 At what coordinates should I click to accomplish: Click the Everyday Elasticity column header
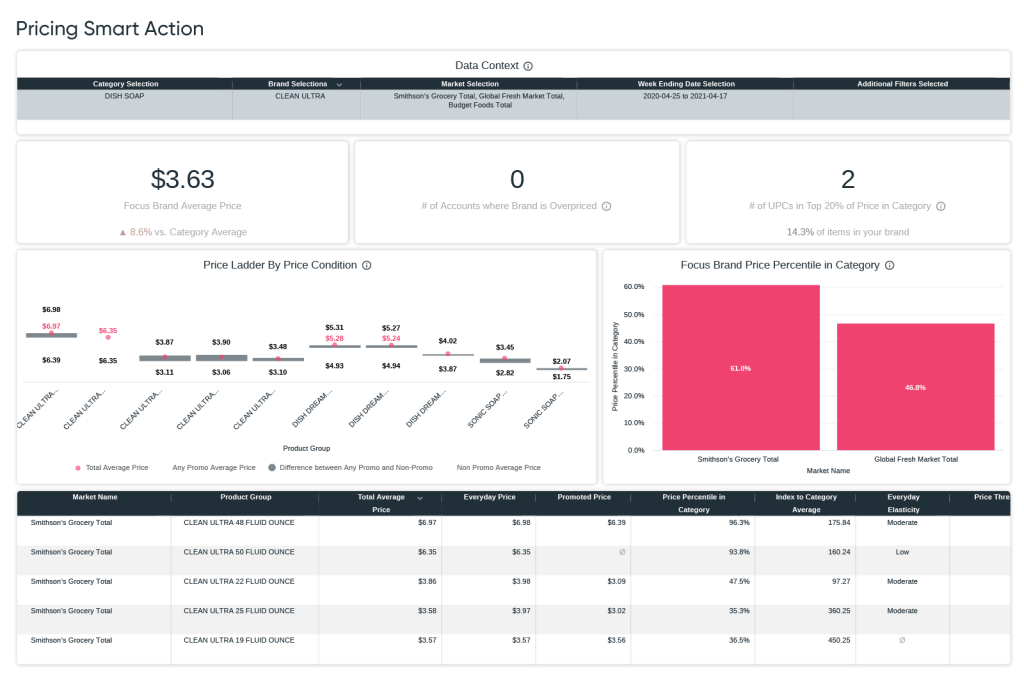coord(903,503)
